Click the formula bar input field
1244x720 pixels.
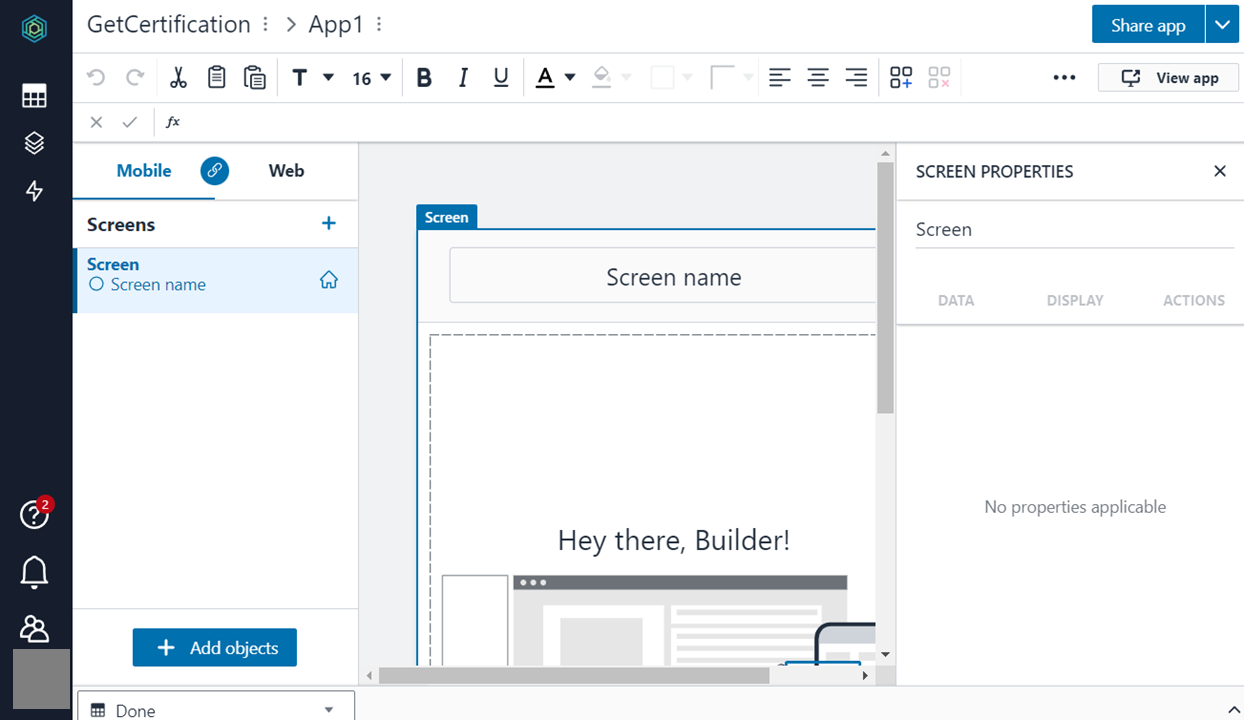click(x=714, y=122)
